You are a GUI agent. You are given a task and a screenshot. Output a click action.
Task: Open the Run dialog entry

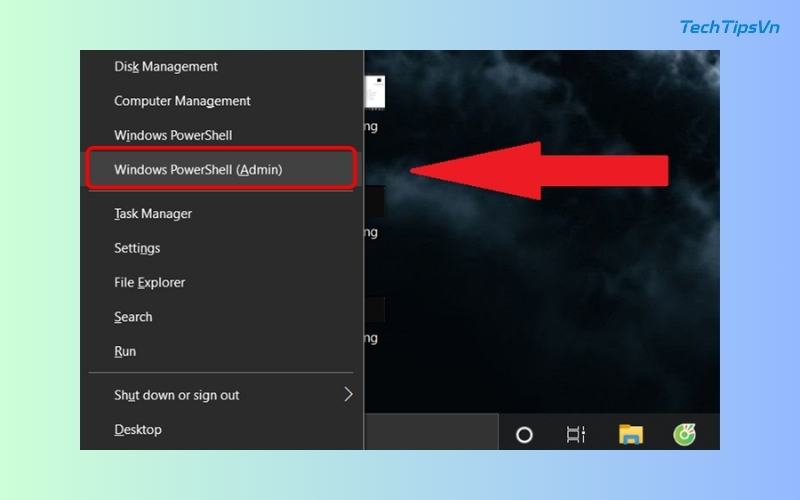coord(221,351)
